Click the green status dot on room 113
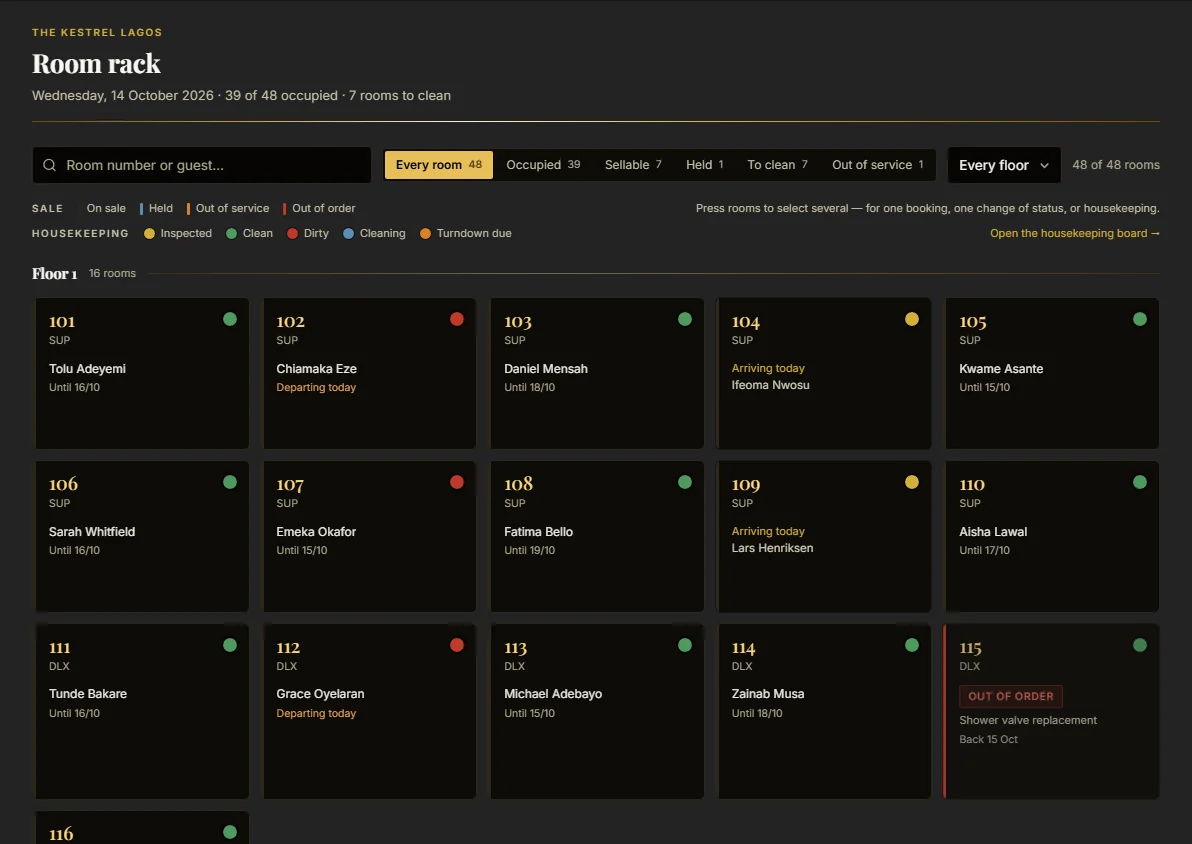The image size is (1192, 844). 685,646
